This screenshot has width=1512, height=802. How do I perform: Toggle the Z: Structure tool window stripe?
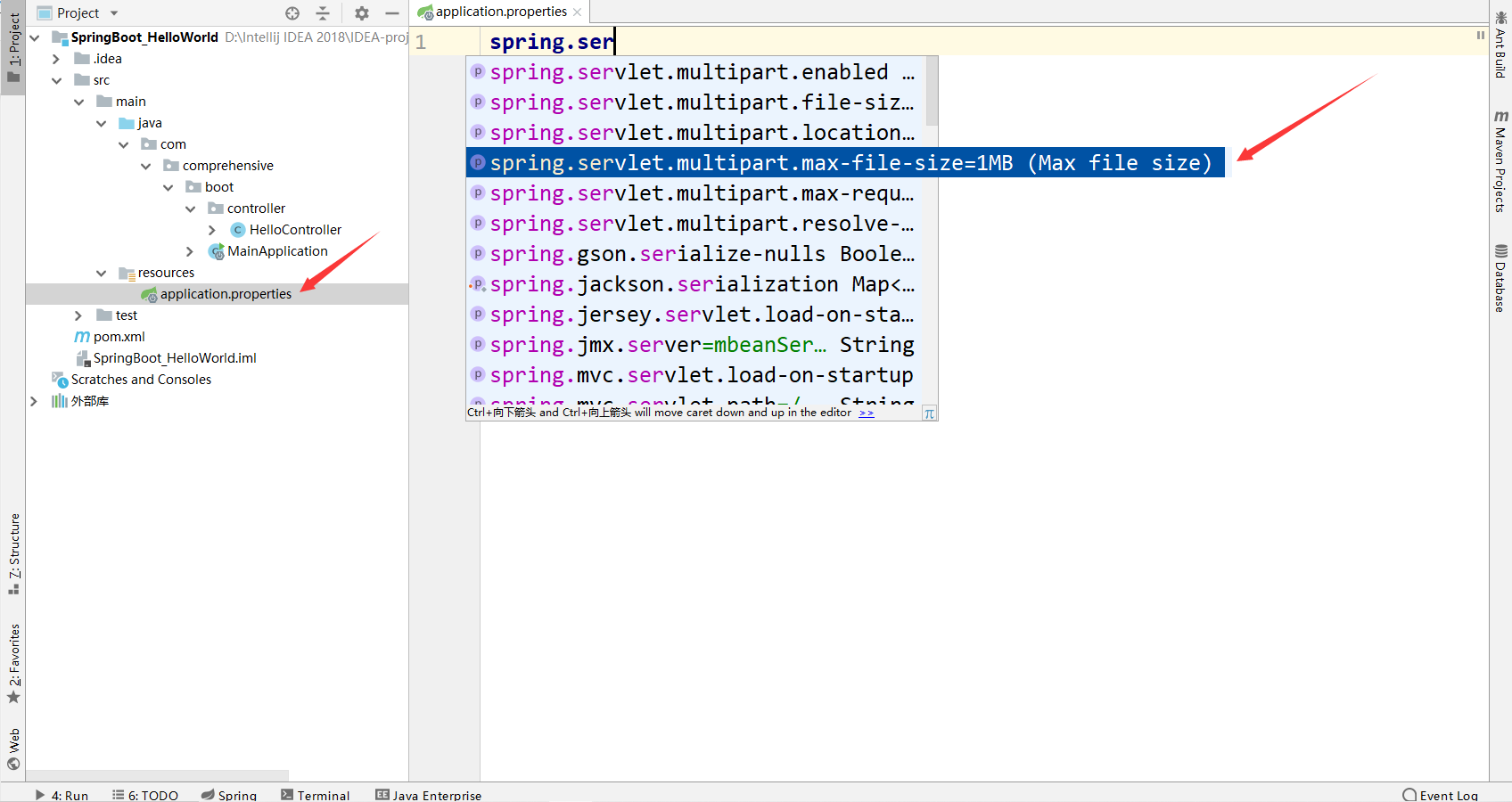point(13,553)
